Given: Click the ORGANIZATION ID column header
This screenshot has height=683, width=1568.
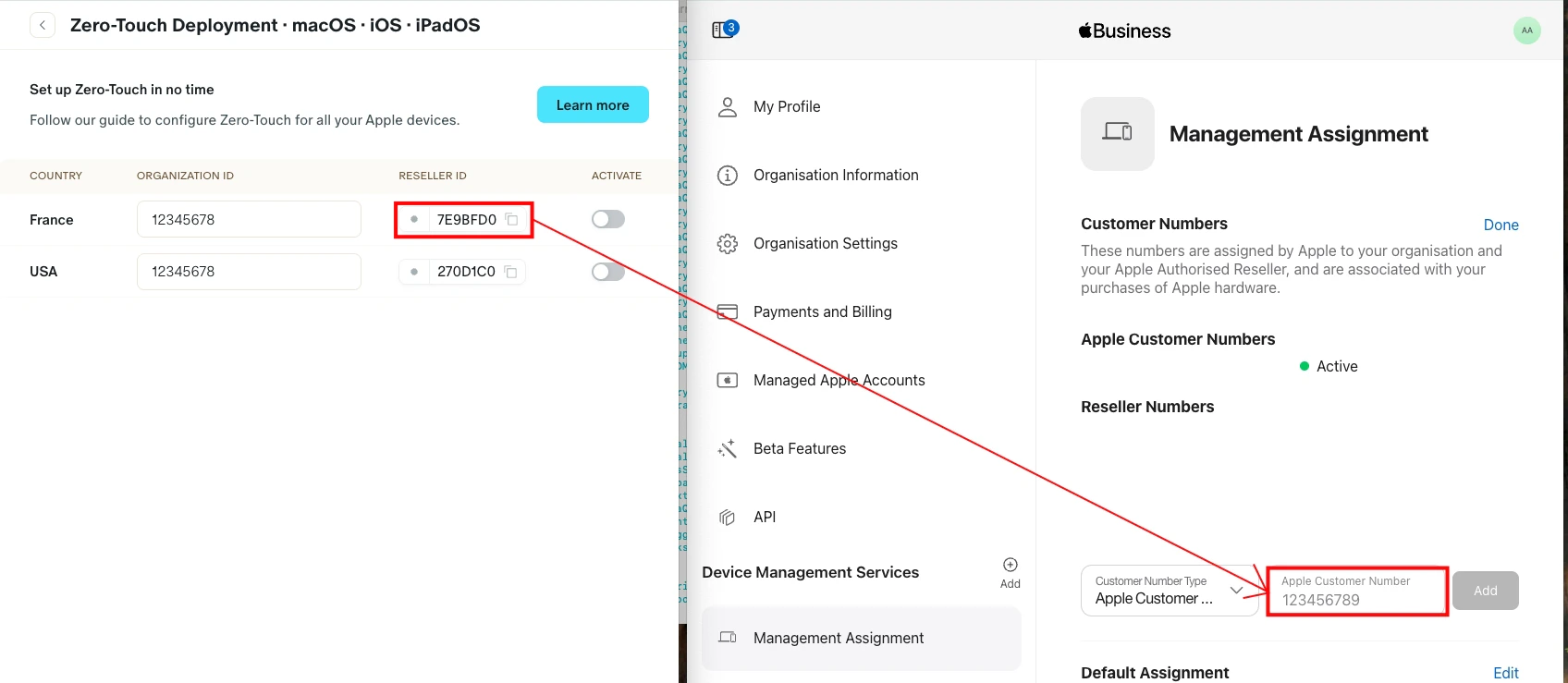Looking at the screenshot, I should tap(185, 176).
